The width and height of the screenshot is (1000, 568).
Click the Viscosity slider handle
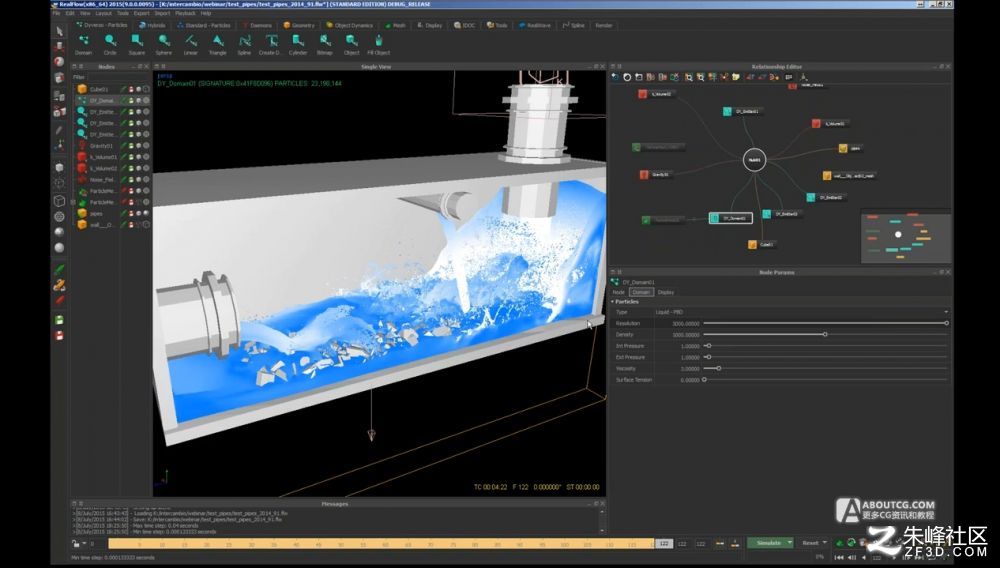pos(719,368)
